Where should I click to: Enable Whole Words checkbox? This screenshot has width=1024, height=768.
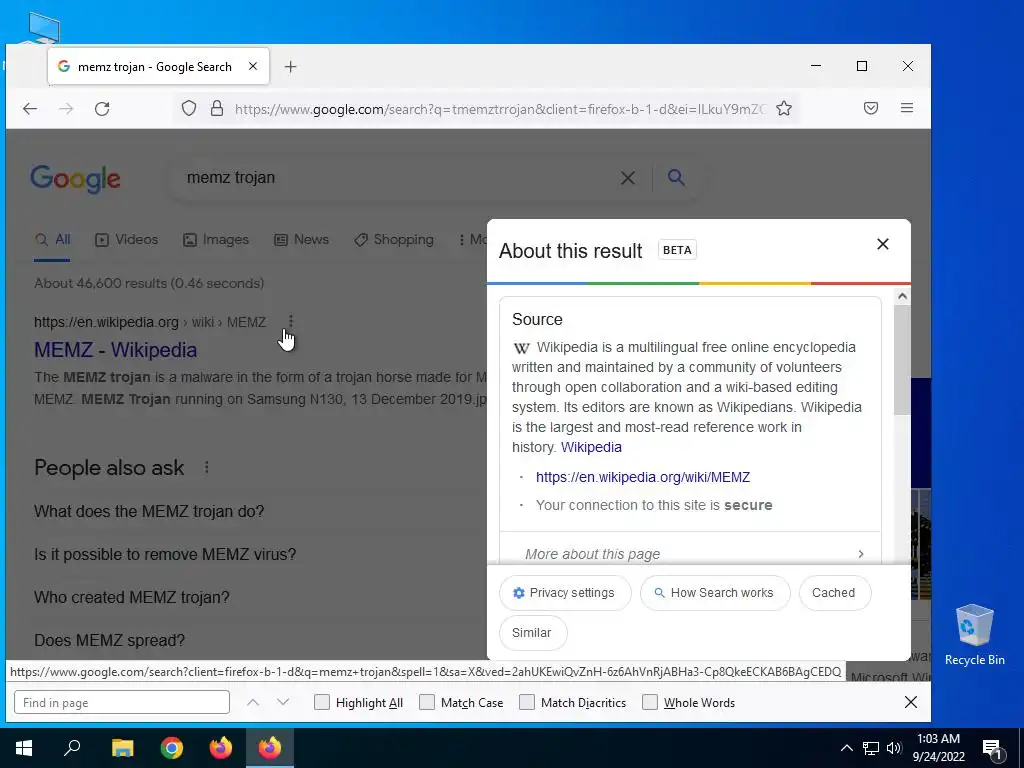(x=650, y=703)
